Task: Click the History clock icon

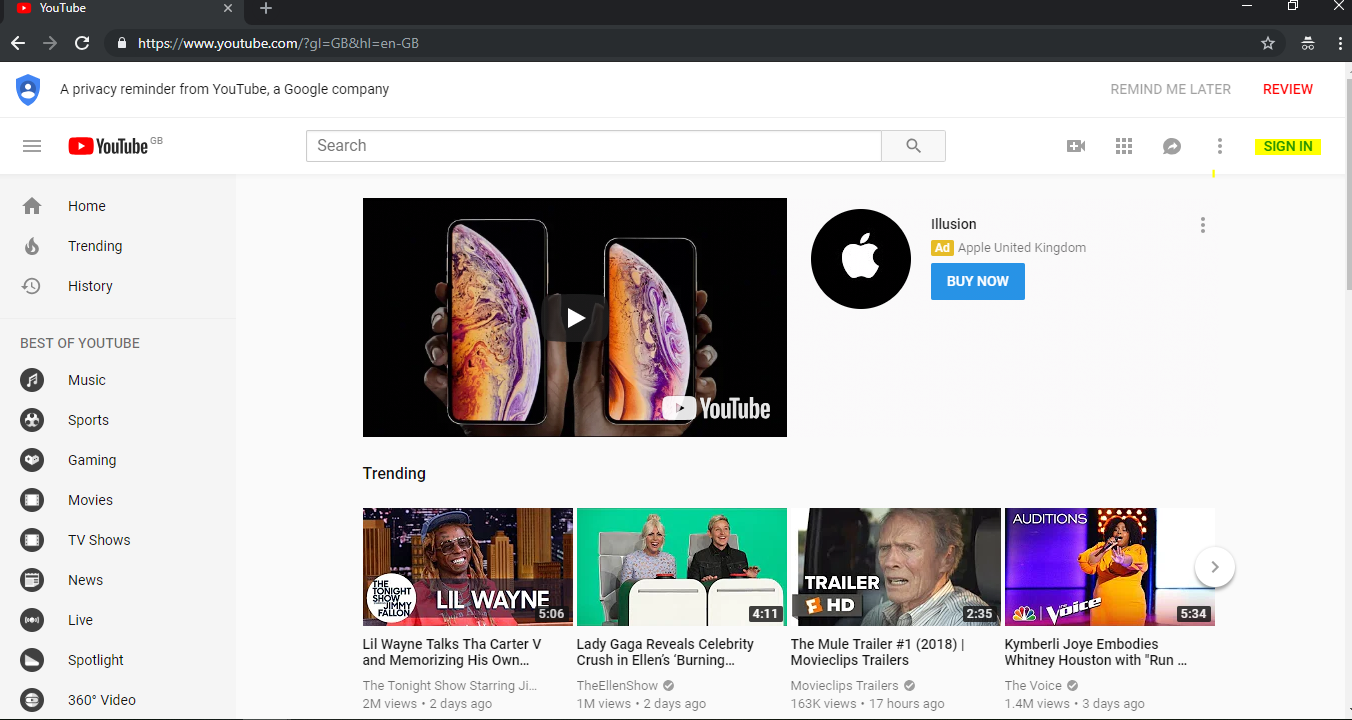Action: 32,286
